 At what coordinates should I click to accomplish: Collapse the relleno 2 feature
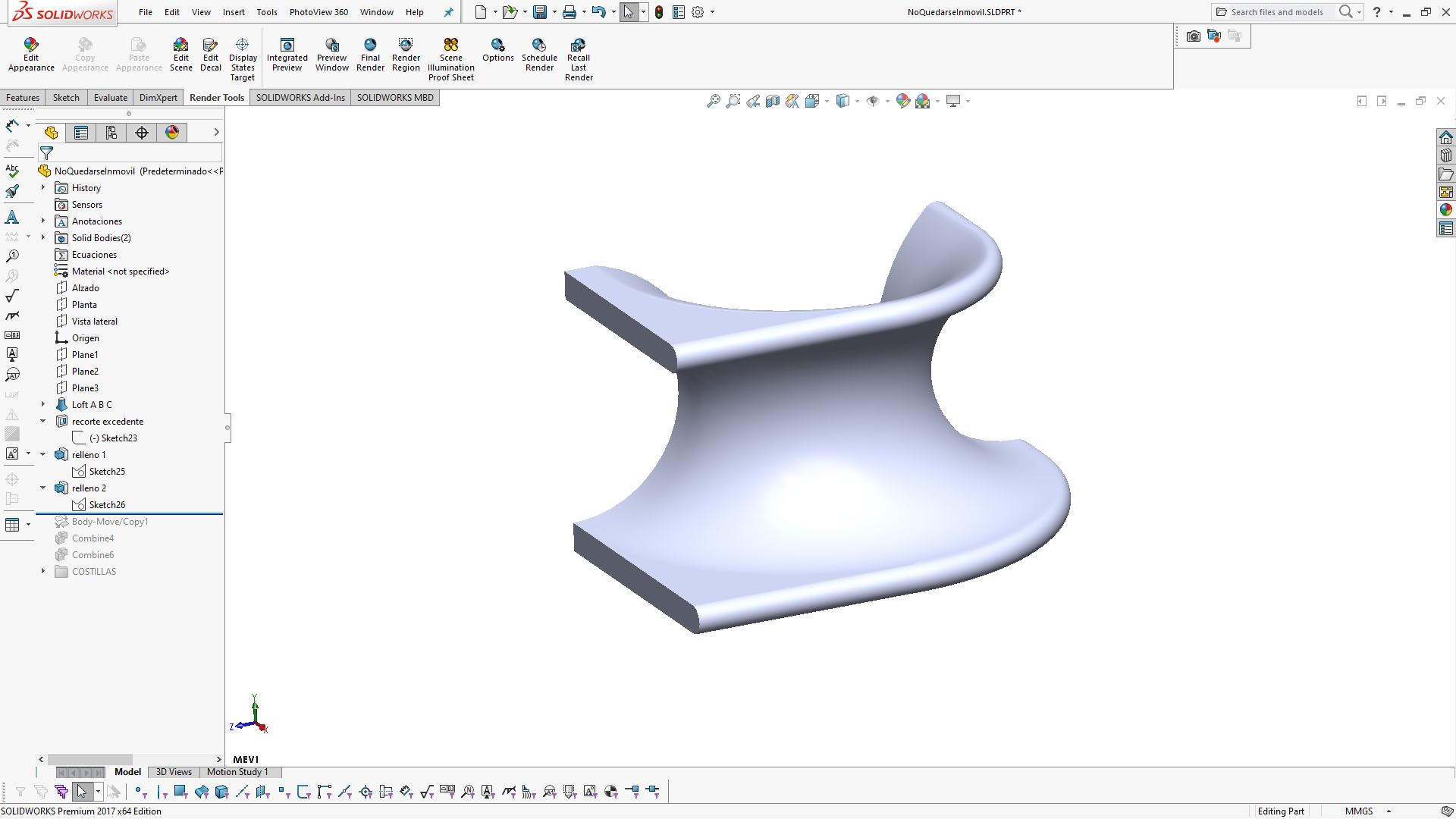click(x=43, y=488)
